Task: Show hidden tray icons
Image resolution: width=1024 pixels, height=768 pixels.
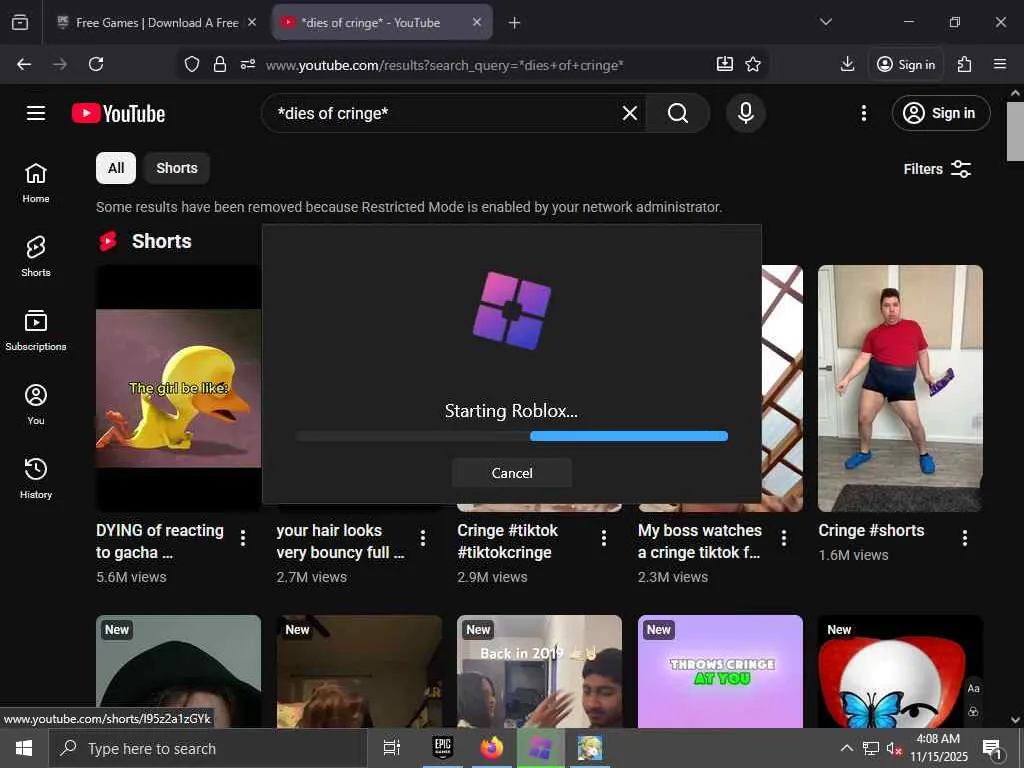Action: tap(846, 748)
